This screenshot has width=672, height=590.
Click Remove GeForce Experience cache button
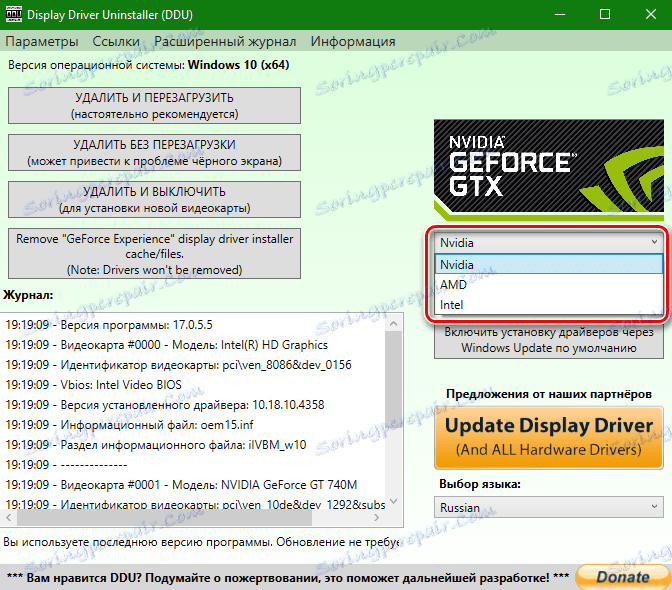[154, 254]
